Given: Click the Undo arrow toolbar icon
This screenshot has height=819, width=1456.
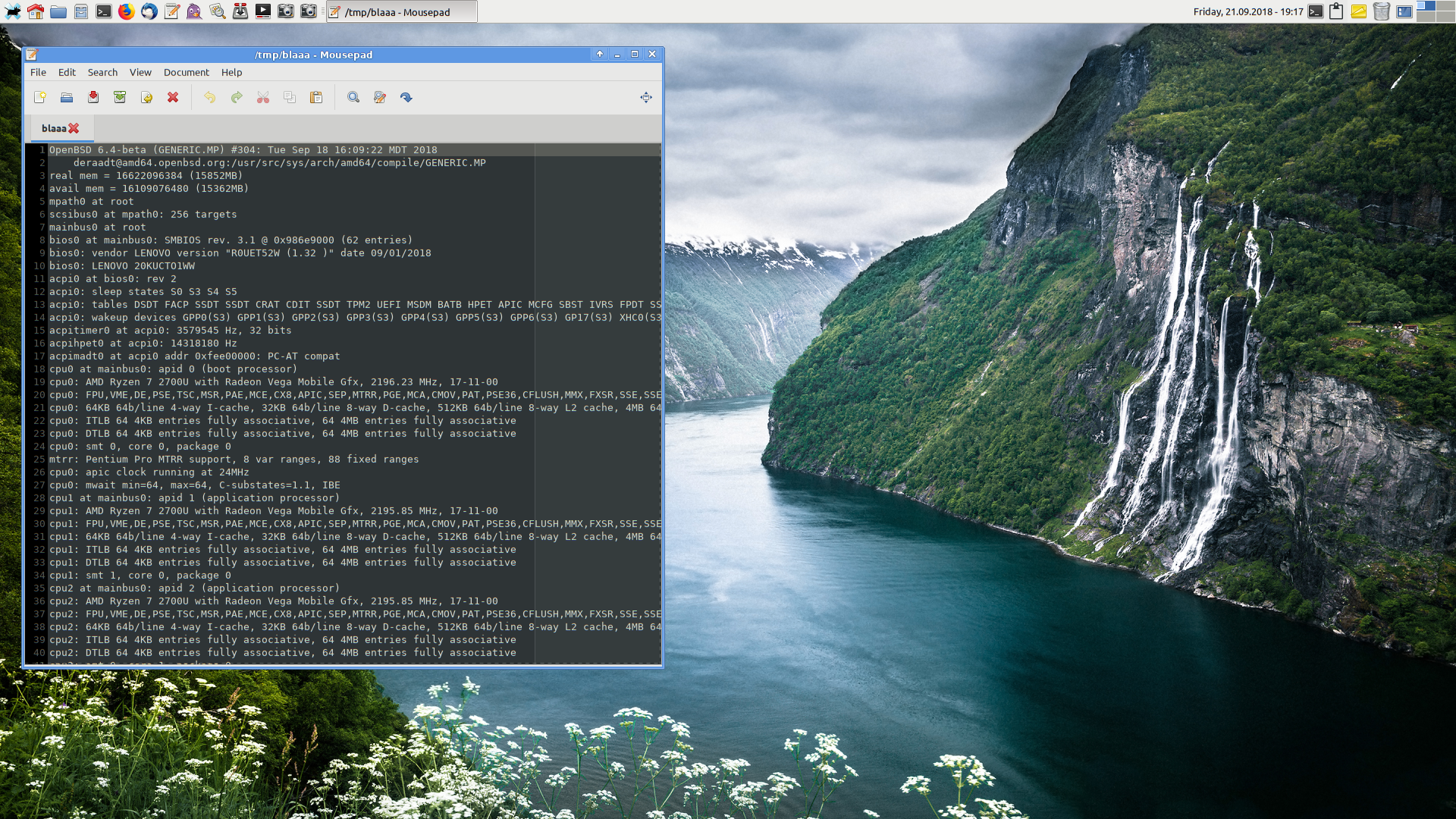Looking at the screenshot, I should 210,97.
